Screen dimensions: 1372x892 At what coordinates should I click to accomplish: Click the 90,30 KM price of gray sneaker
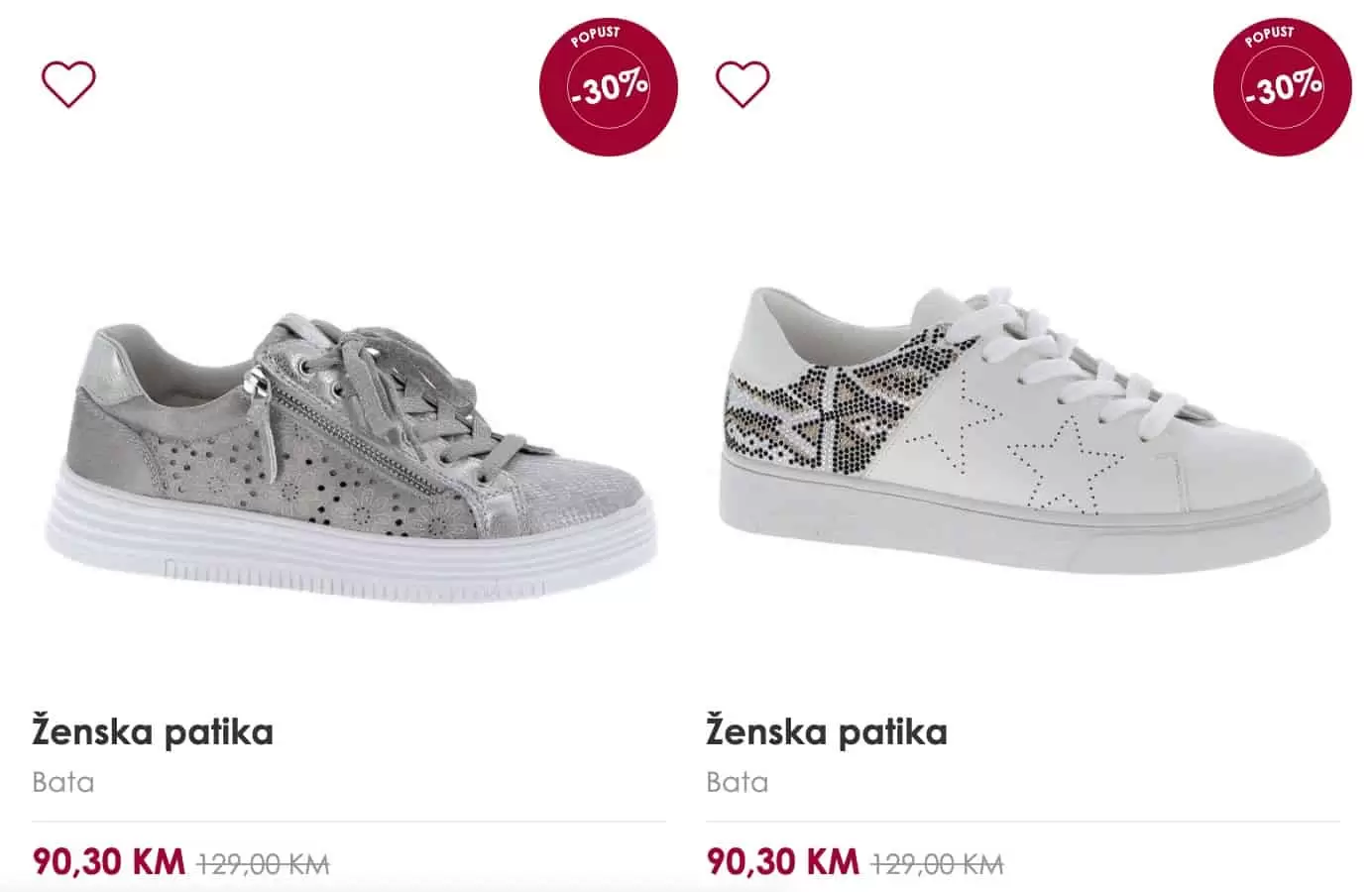[109, 861]
